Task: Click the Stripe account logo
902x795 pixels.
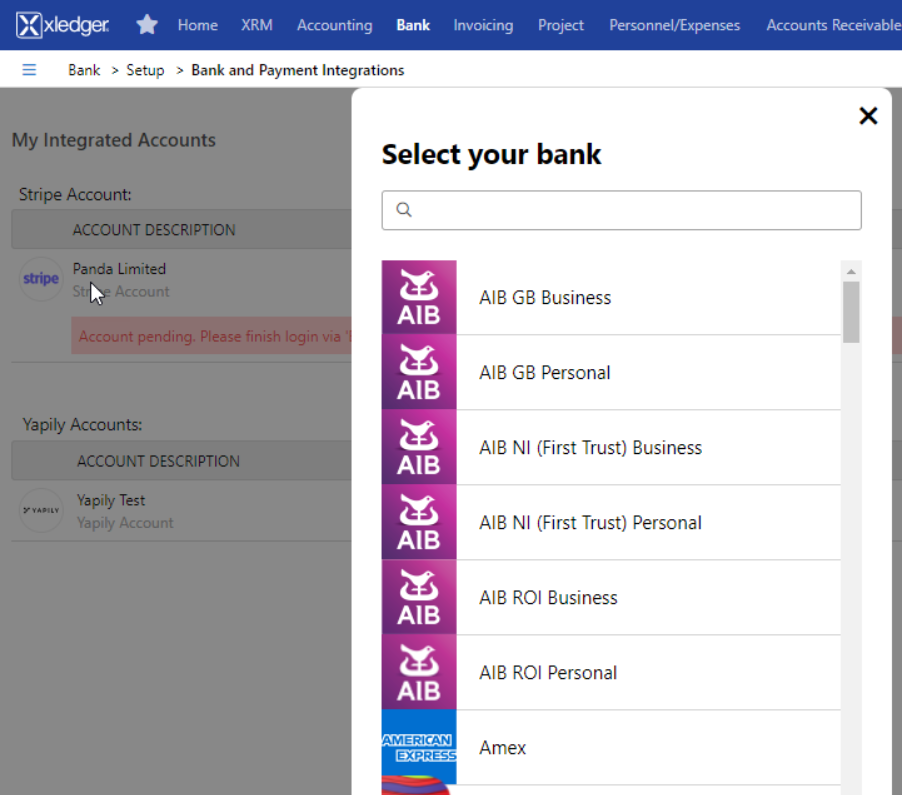Action: tap(41, 279)
